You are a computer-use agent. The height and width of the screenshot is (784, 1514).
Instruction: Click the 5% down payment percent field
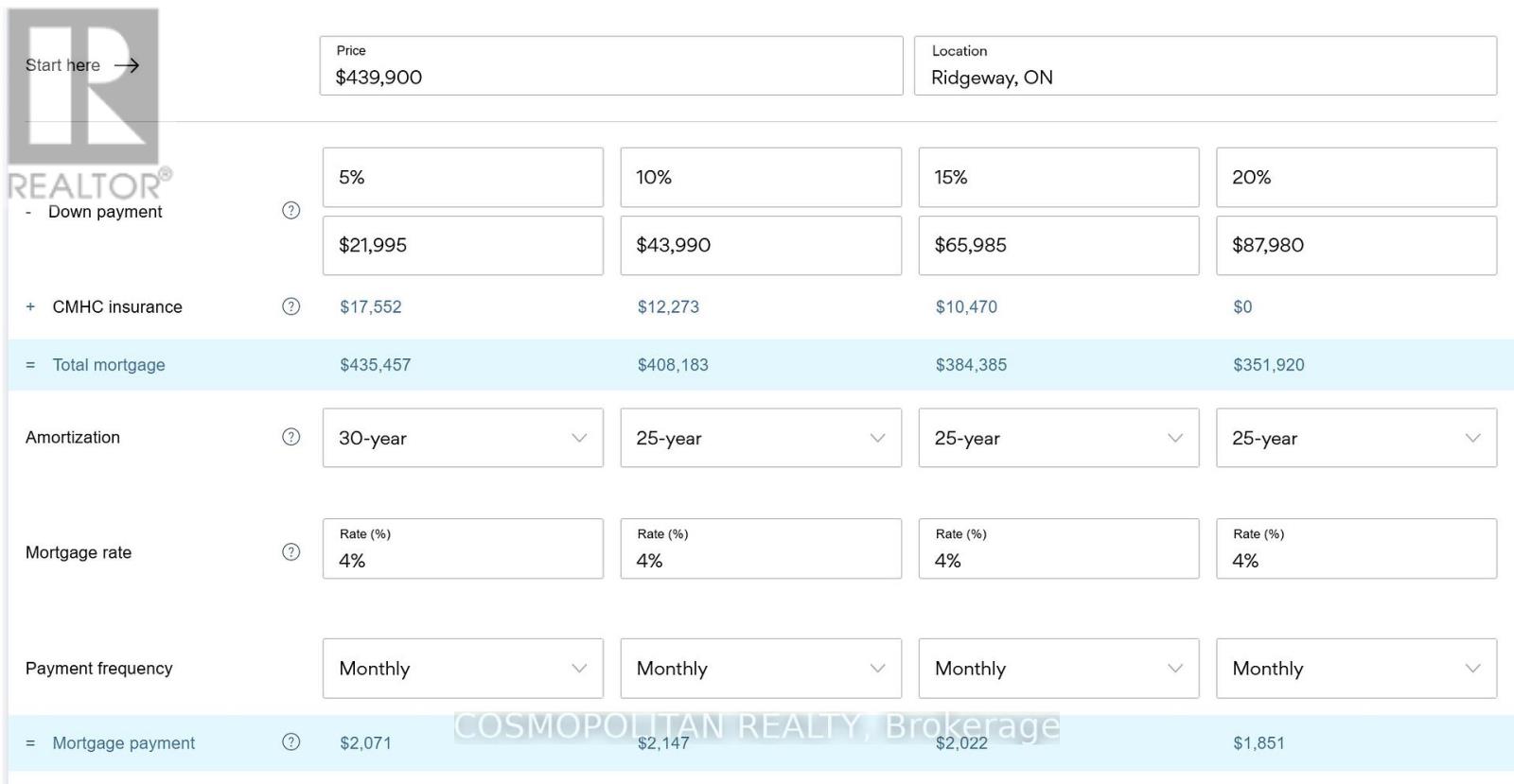coord(463,178)
